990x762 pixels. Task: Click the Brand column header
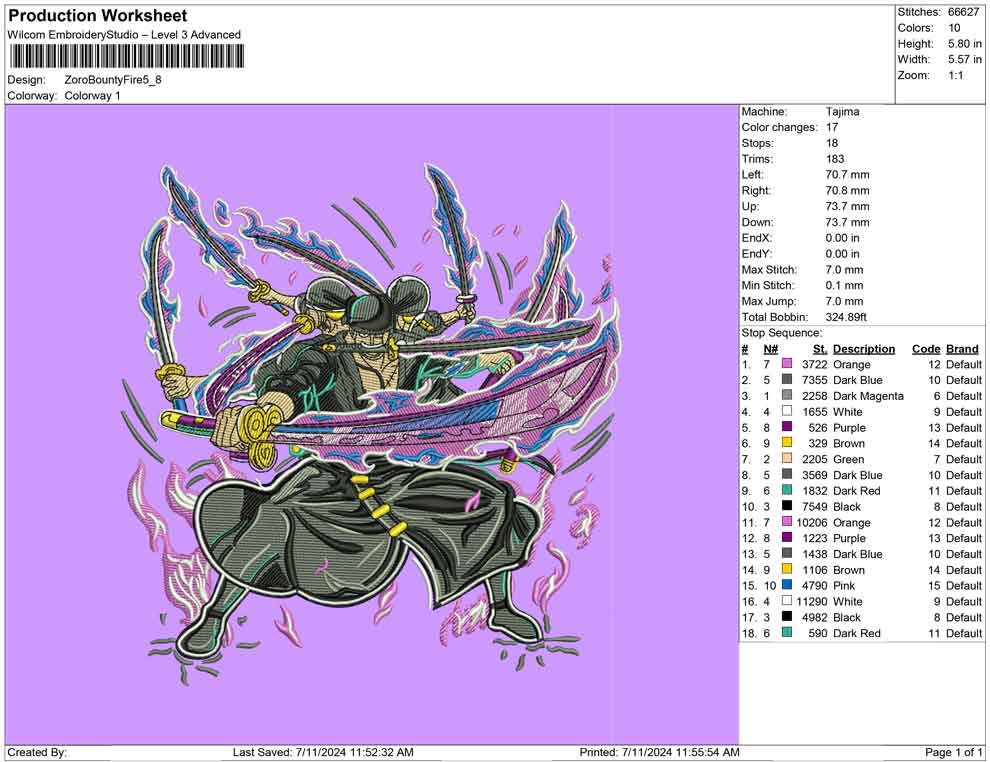pos(963,349)
